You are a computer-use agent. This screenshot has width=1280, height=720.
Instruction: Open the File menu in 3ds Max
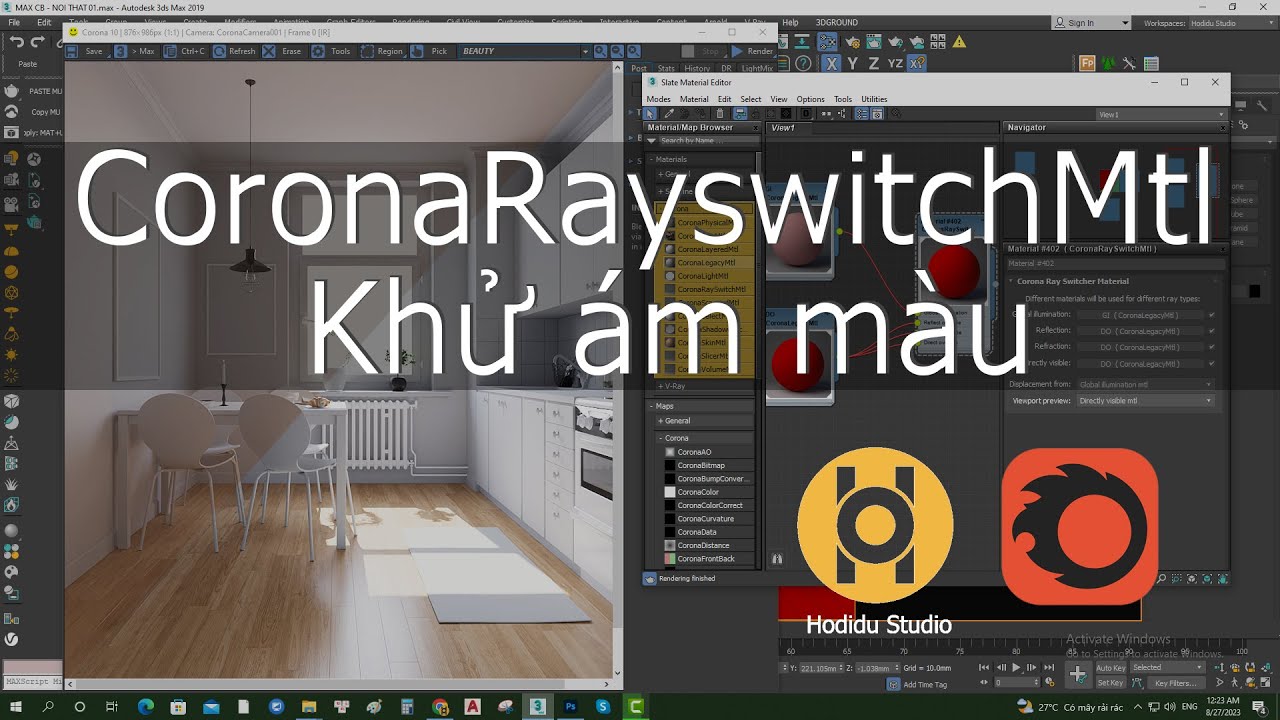click(14, 22)
